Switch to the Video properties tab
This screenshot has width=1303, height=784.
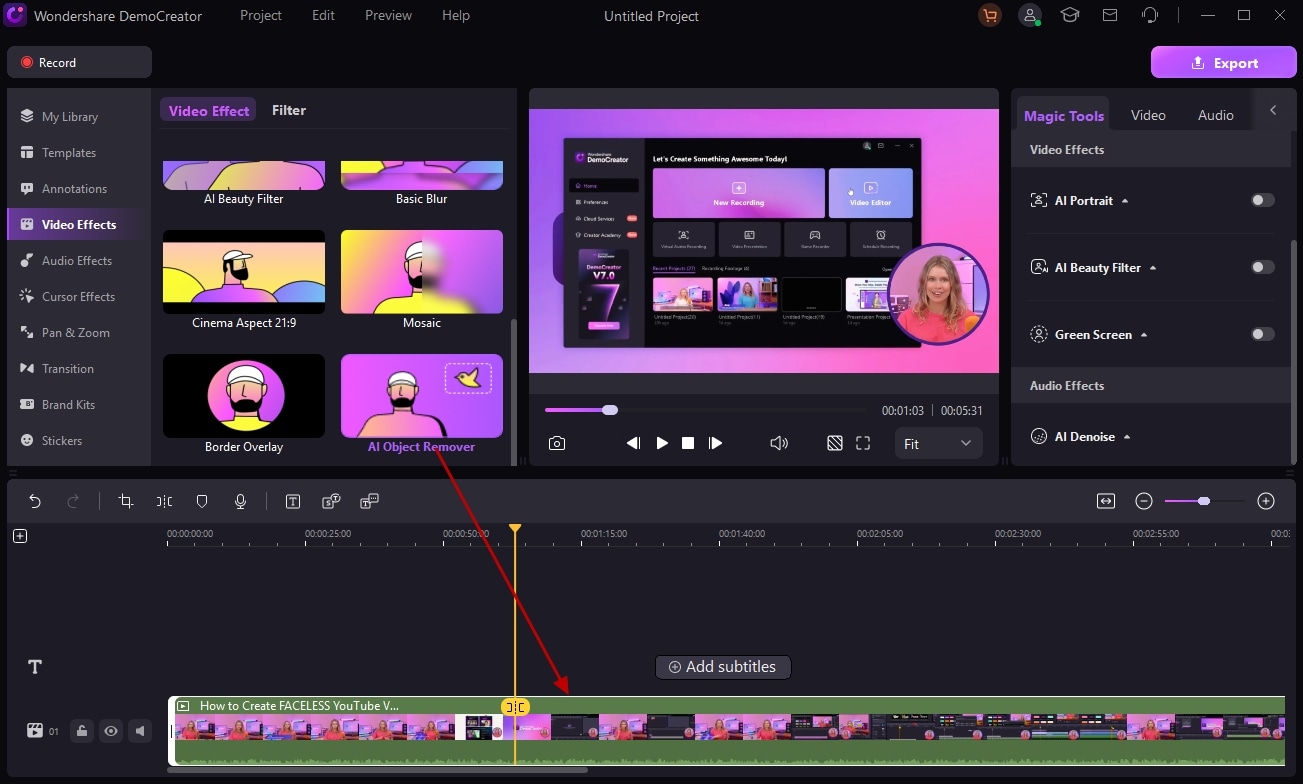tap(1148, 115)
